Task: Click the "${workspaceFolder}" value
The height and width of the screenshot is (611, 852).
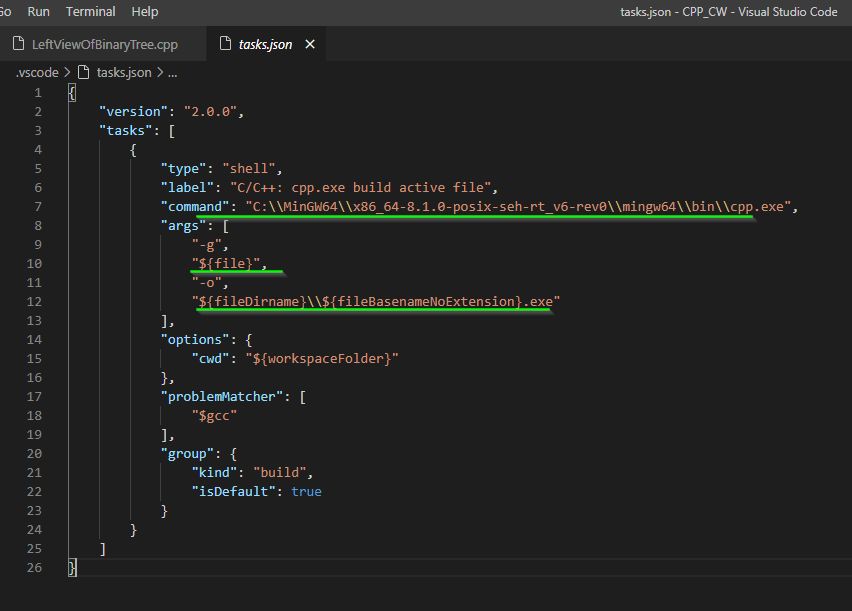Action: (322, 359)
